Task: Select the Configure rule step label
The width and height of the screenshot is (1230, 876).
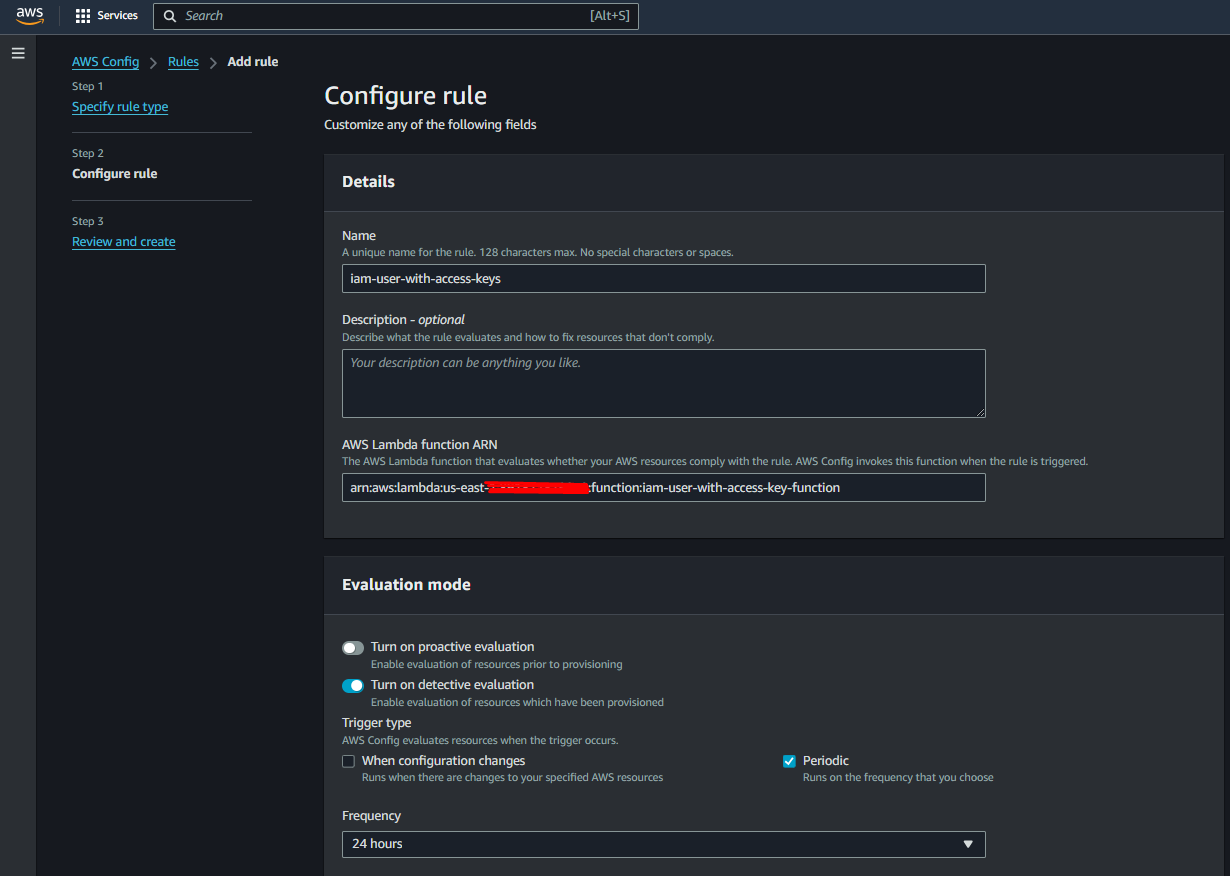Action: pos(115,174)
